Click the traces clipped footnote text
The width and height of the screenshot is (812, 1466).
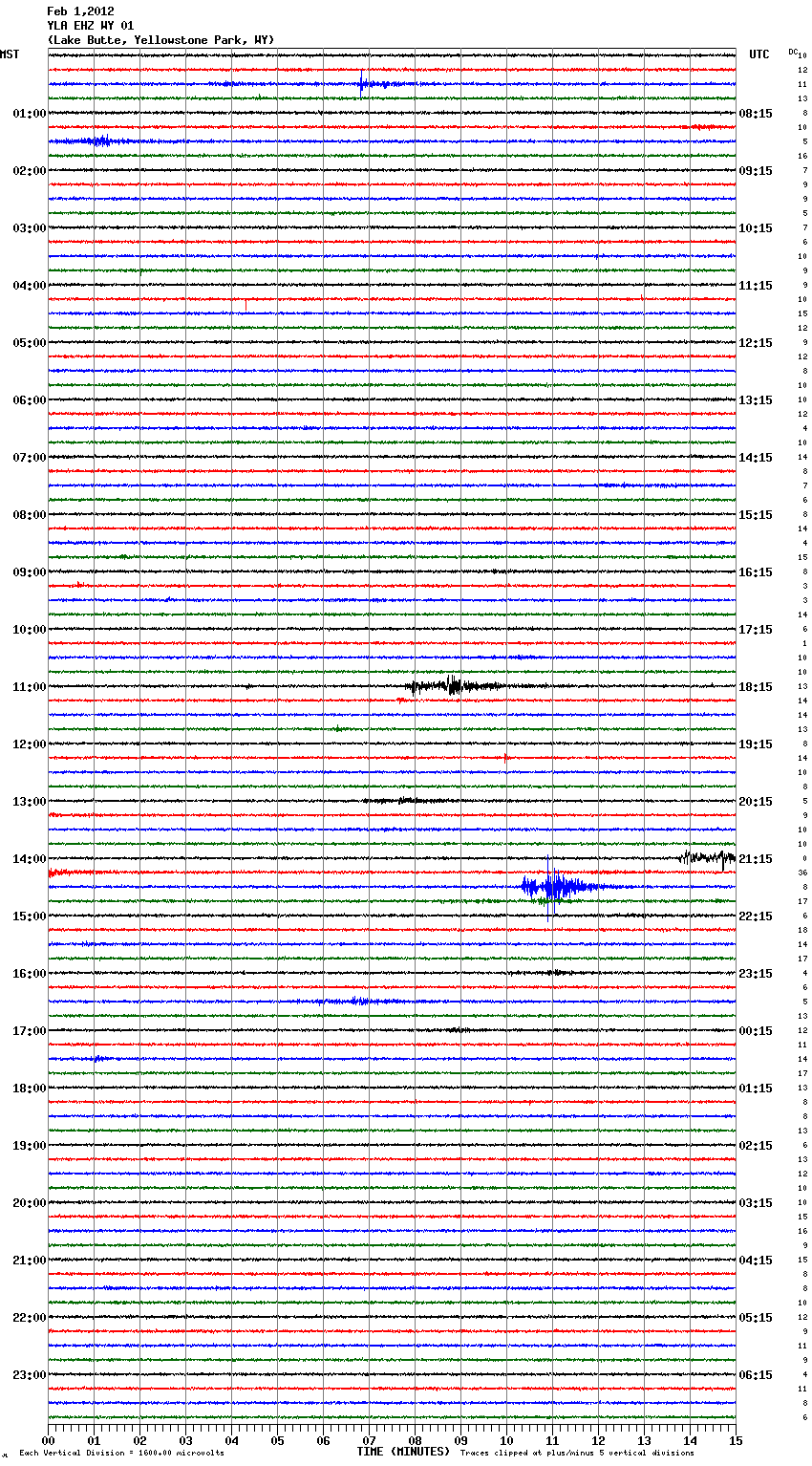[577, 1453]
